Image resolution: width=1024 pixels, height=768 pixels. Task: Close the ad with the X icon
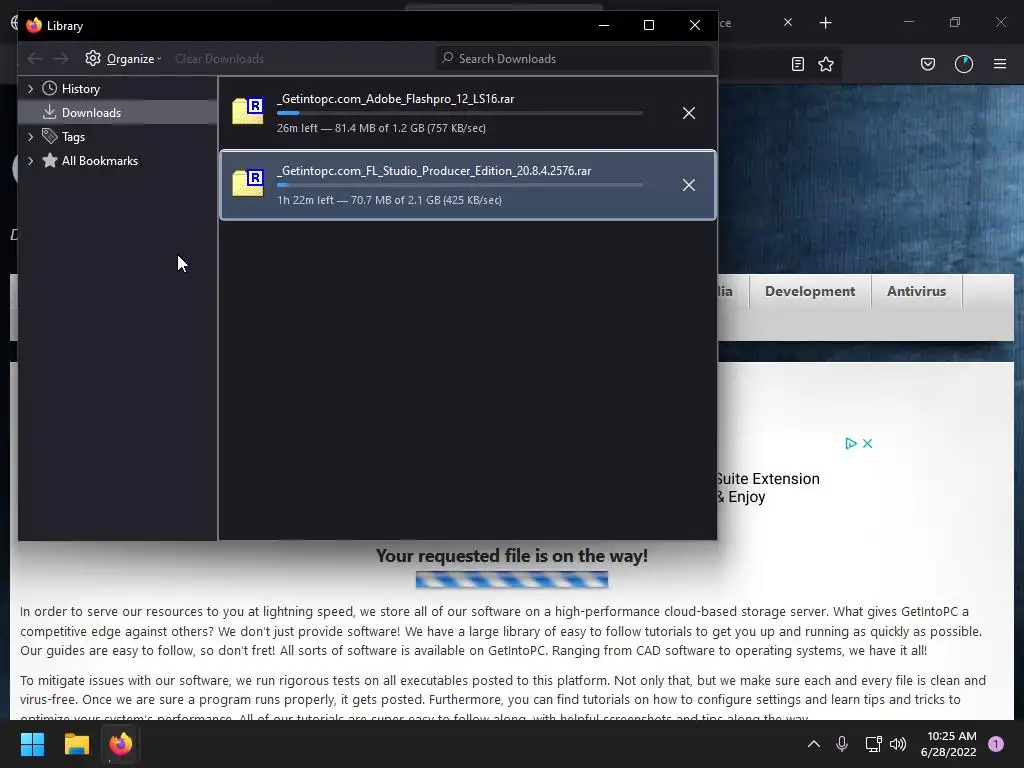pos(867,443)
